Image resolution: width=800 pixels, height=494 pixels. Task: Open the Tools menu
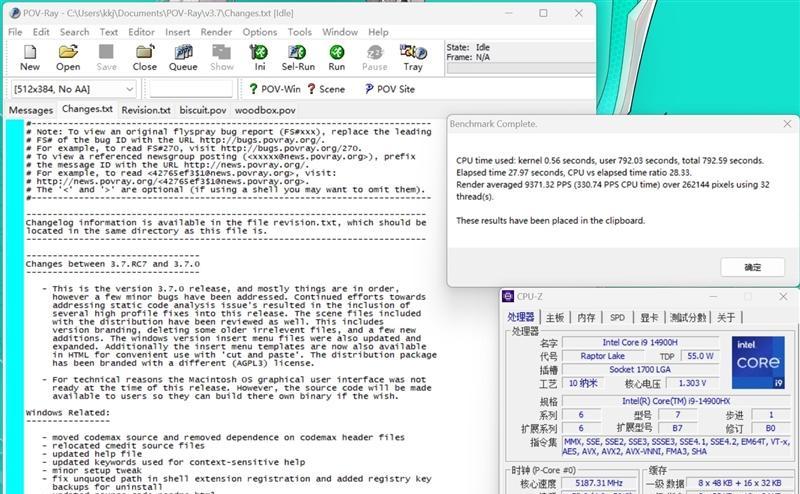point(299,32)
